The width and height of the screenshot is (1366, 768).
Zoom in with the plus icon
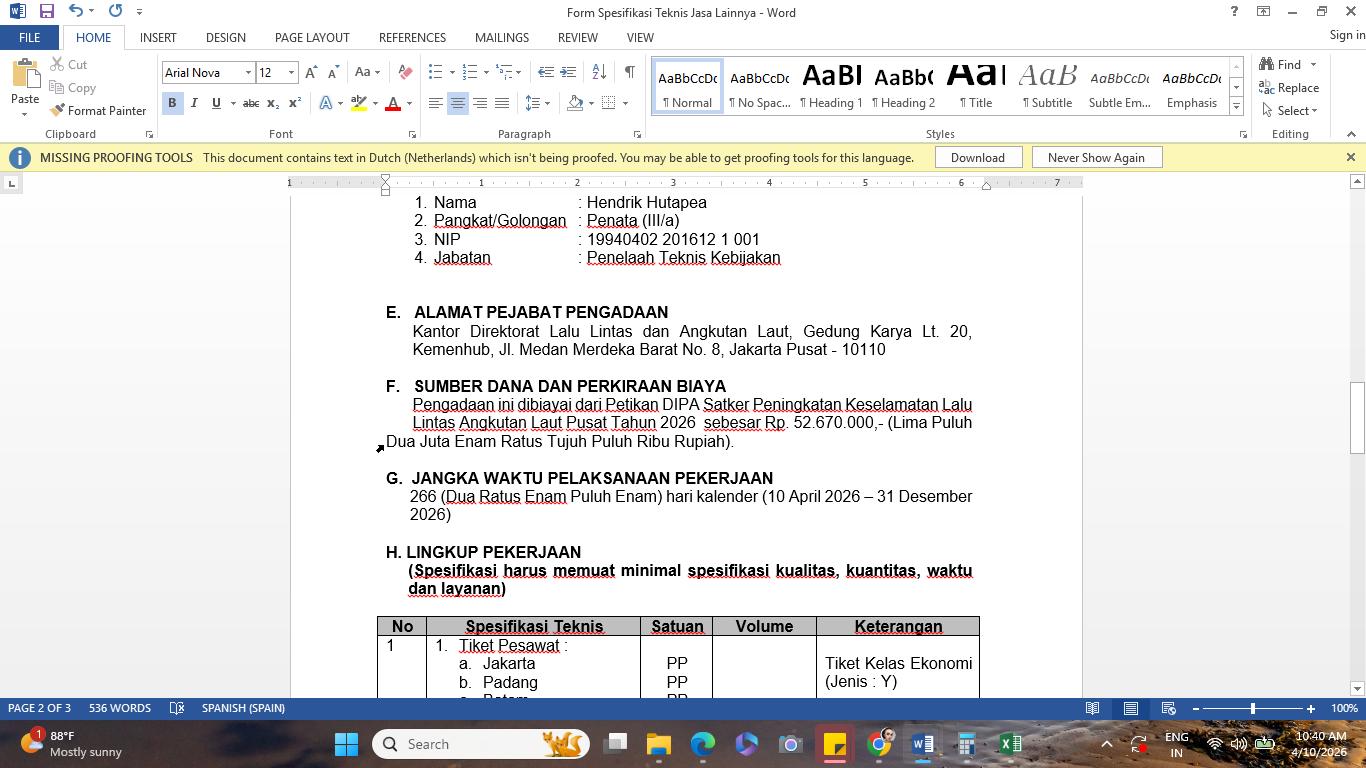[1311, 709]
